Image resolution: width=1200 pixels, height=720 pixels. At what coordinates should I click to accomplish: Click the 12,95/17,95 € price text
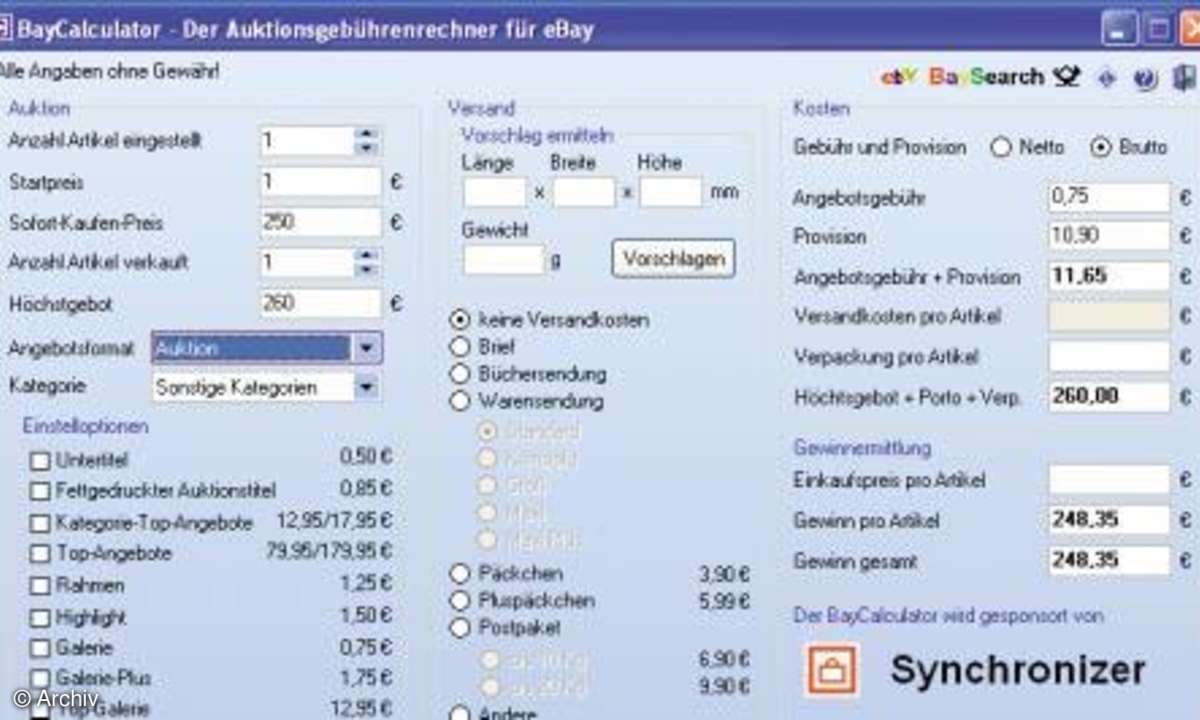[x=334, y=521]
